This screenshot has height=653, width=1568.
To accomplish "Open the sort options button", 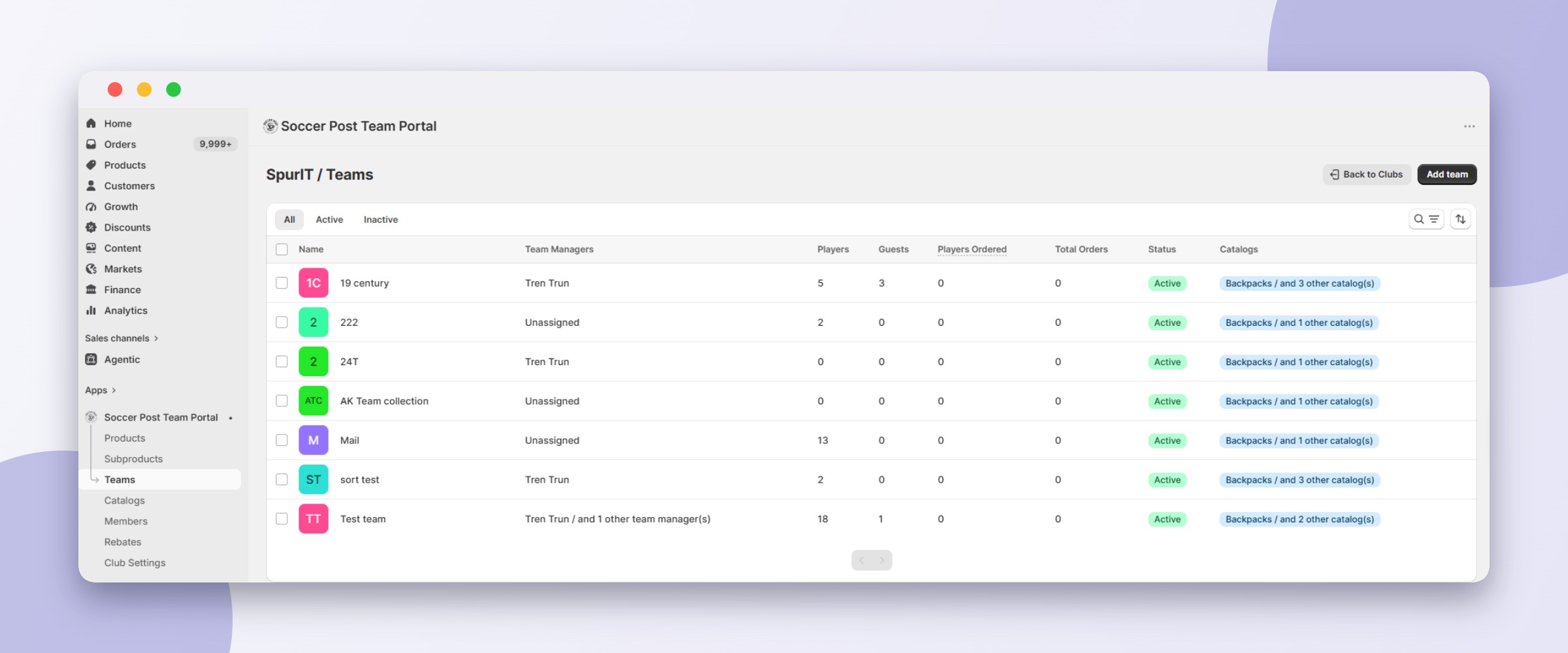I will [x=1461, y=219].
